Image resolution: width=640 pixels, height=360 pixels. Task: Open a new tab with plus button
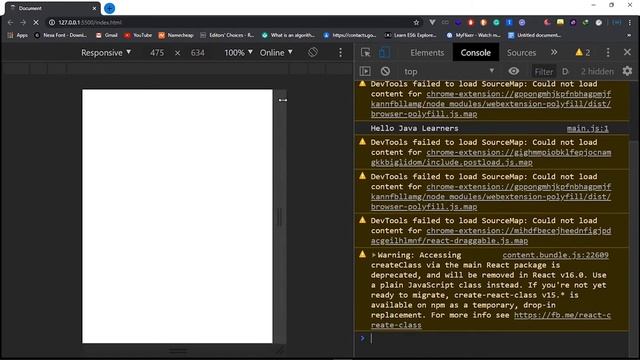[x=109, y=8]
